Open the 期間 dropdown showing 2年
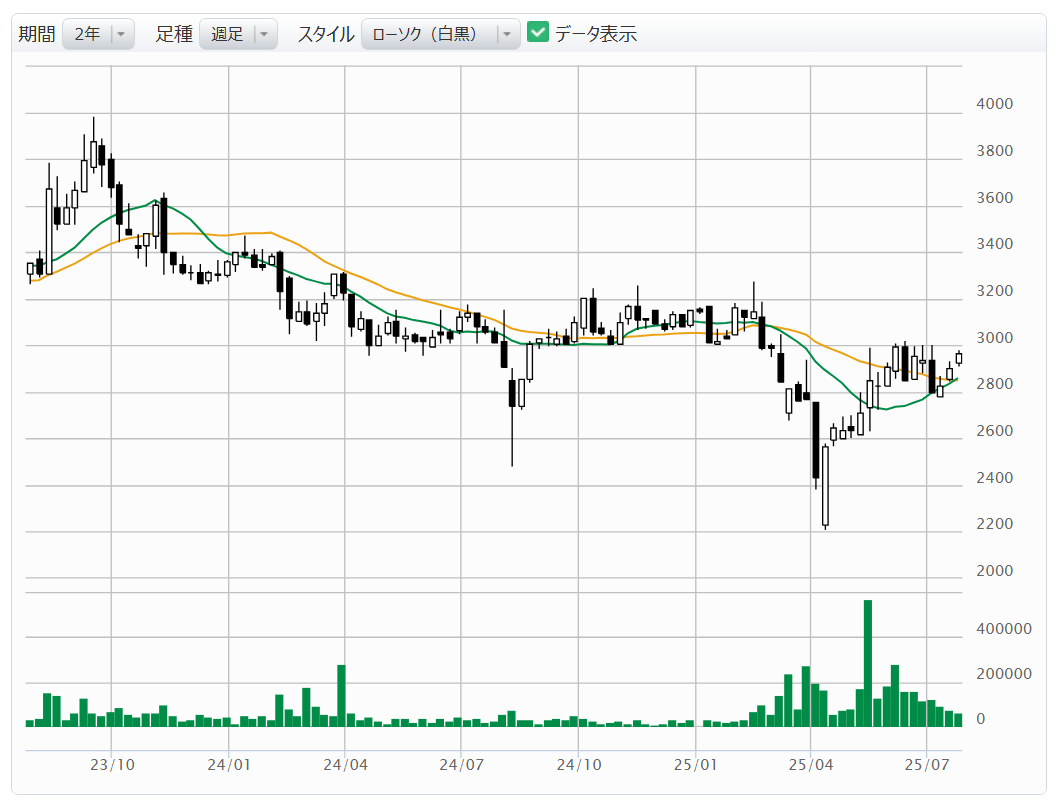The width and height of the screenshot is (1057, 801). point(98,34)
